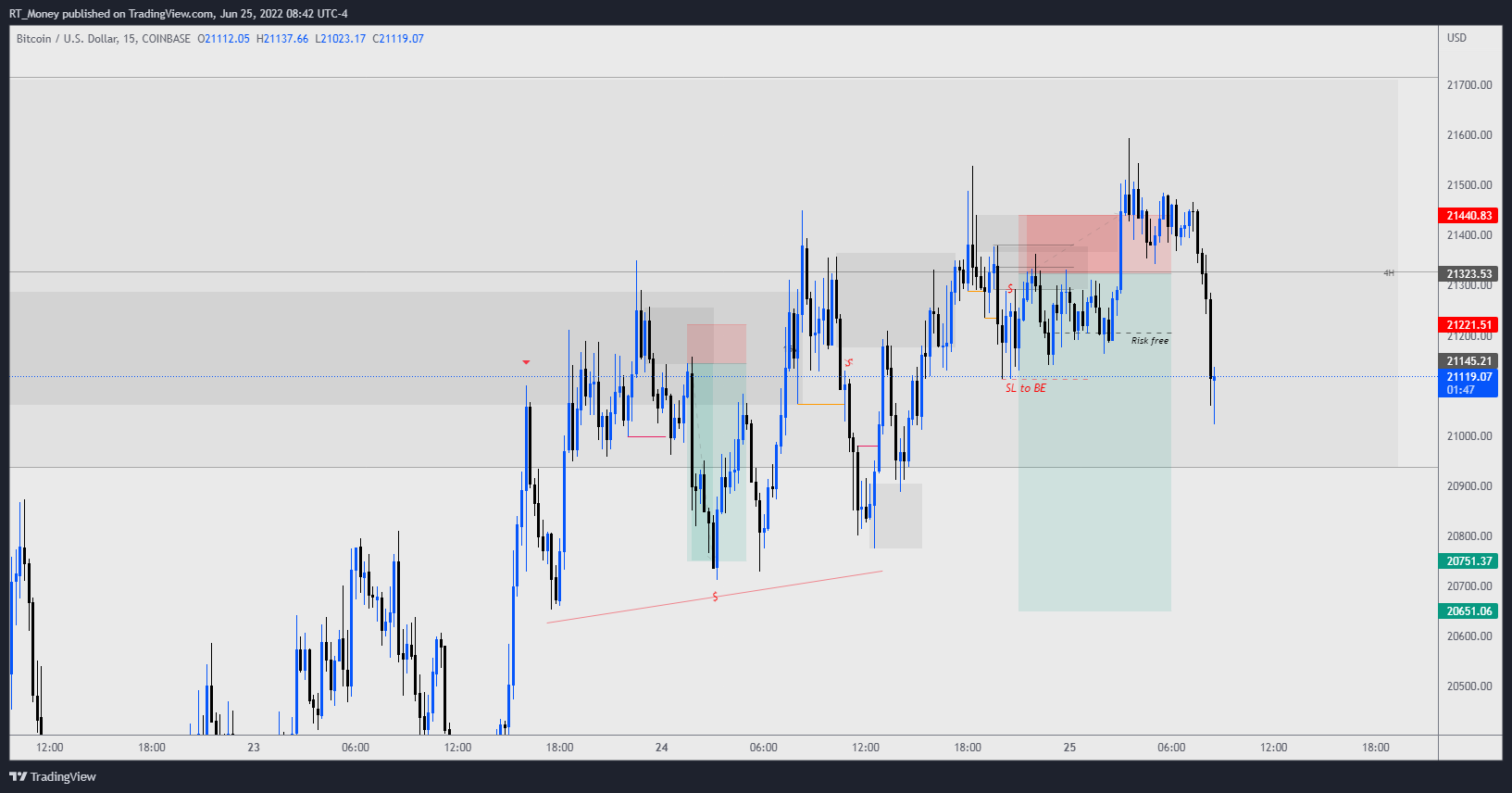Click the '4H' level label
The width and height of the screenshot is (1512, 793).
1389,273
